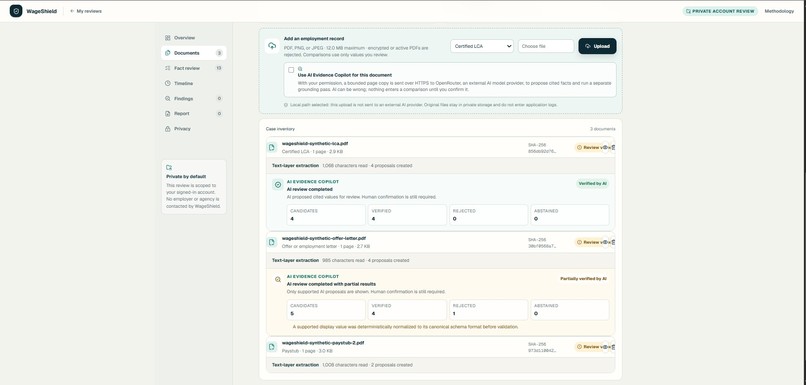Delete the offer-letter PDF with its trash icon

click(613, 242)
